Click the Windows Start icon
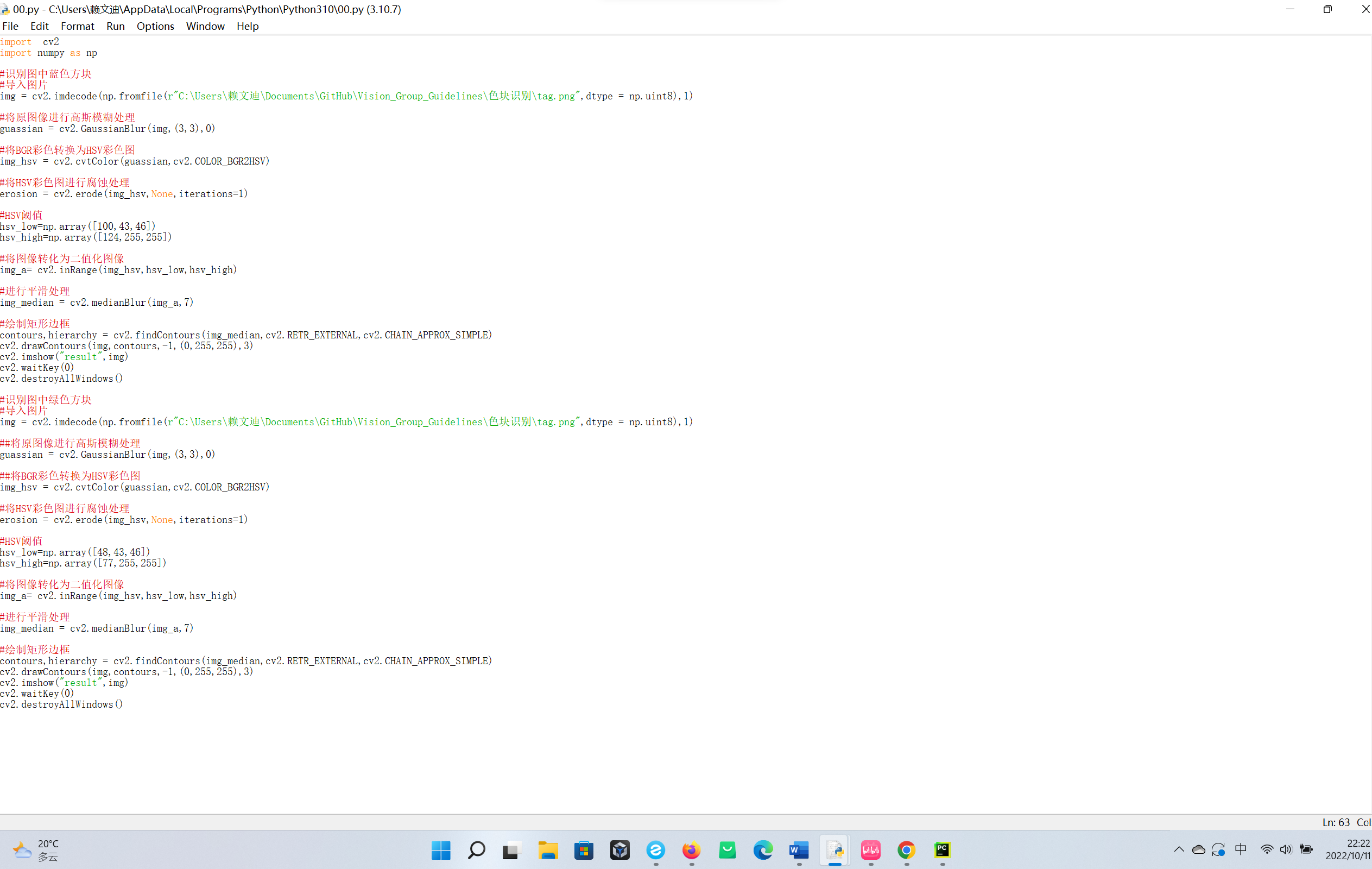 pos(440,850)
